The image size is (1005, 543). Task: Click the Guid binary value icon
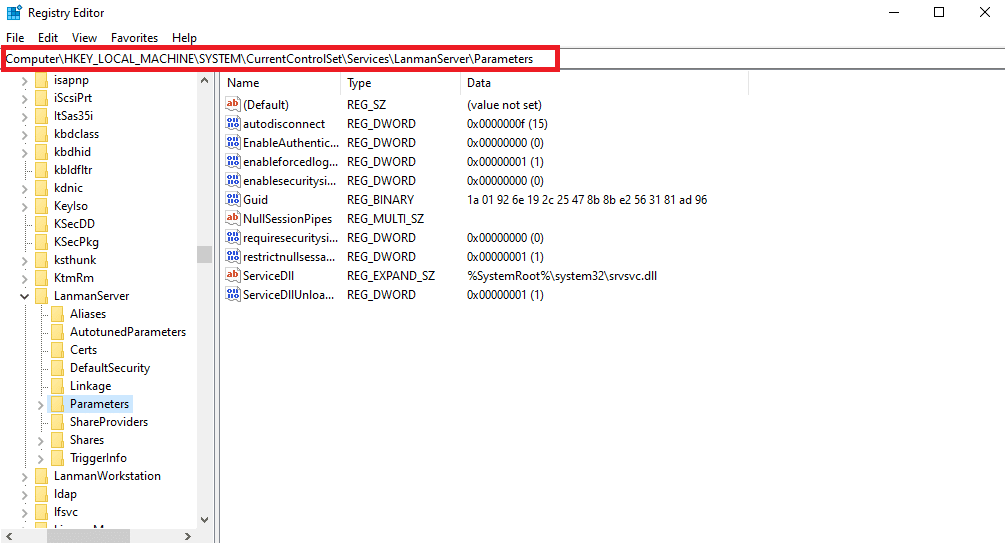233,199
